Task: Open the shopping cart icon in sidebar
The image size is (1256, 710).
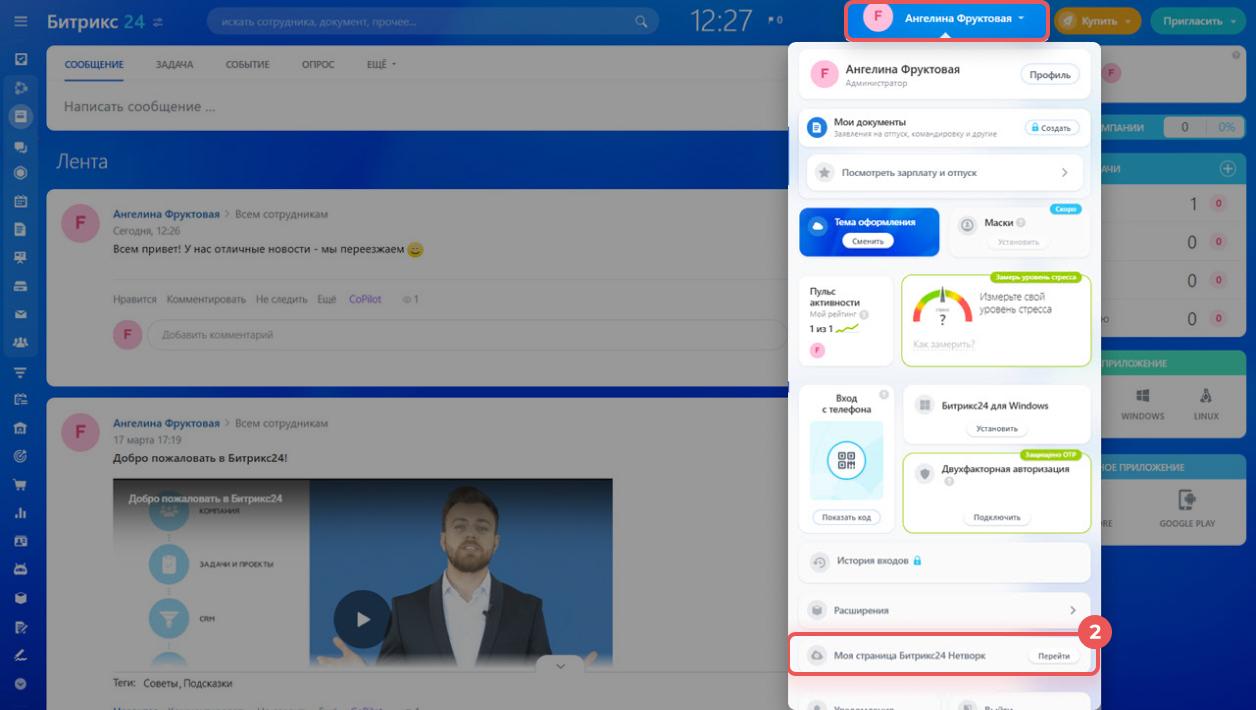Action: click(x=20, y=485)
